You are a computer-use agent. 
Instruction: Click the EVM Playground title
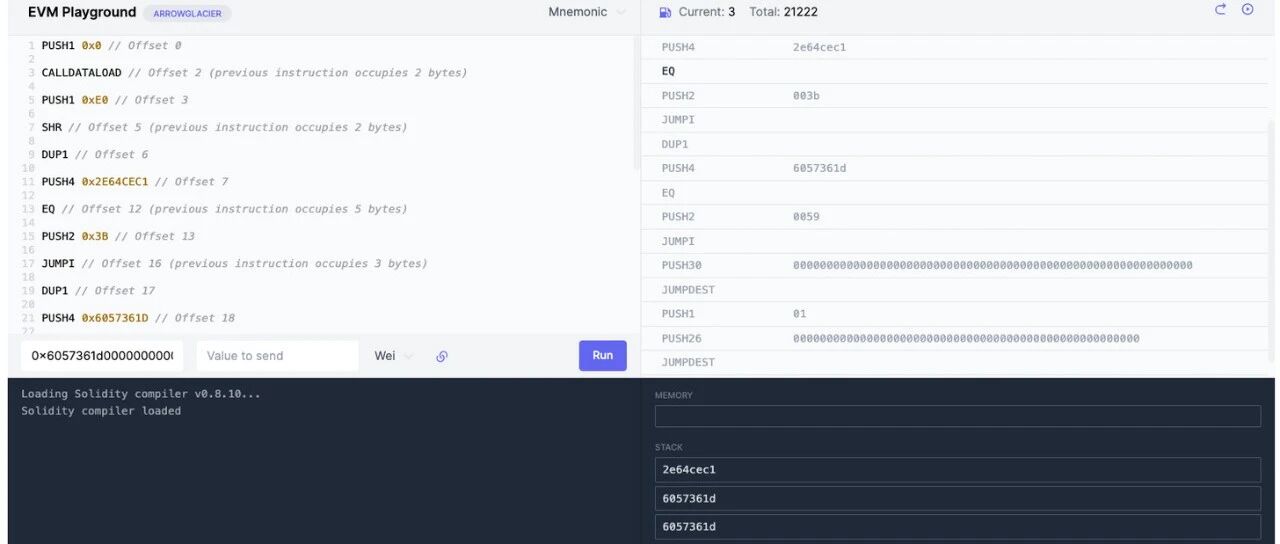click(x=82, y=12)
